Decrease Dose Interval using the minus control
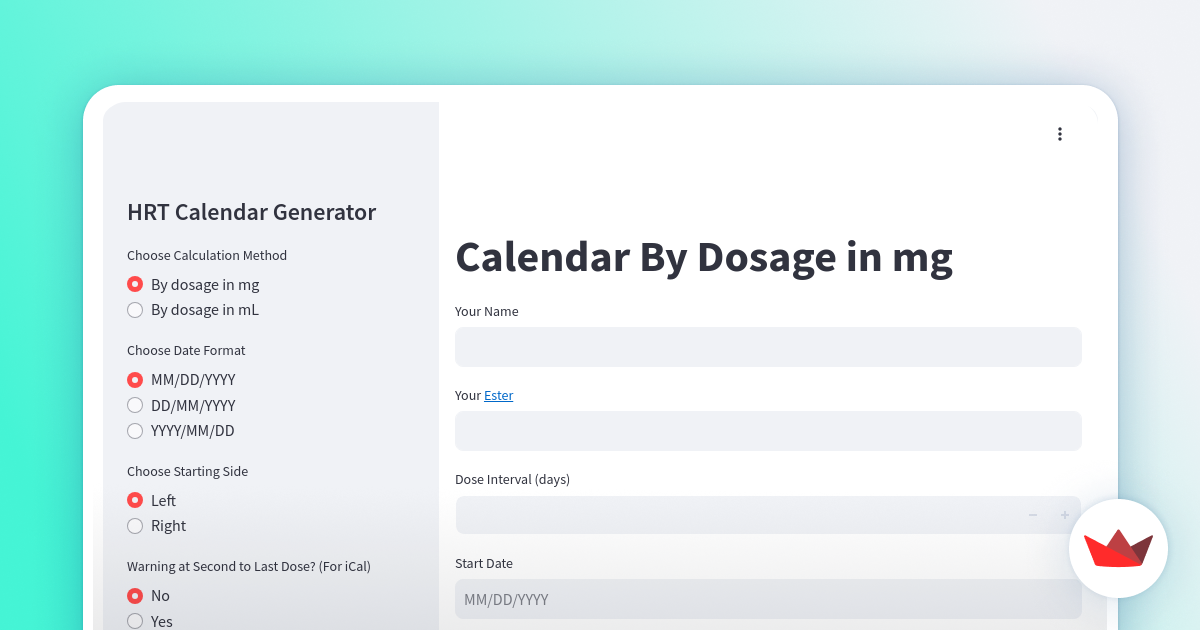This screenshot has height=630, width=1200. (x=1032, y=515)
